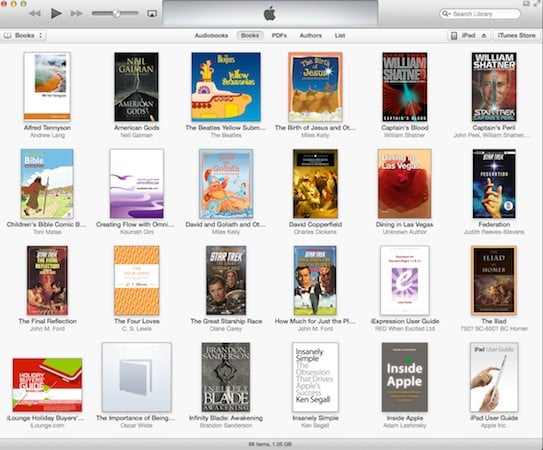Image resolution: width=543 pixels, height=450 pixels.
Task: Select the Federation book cover
Action: click(x=494, y=183)
